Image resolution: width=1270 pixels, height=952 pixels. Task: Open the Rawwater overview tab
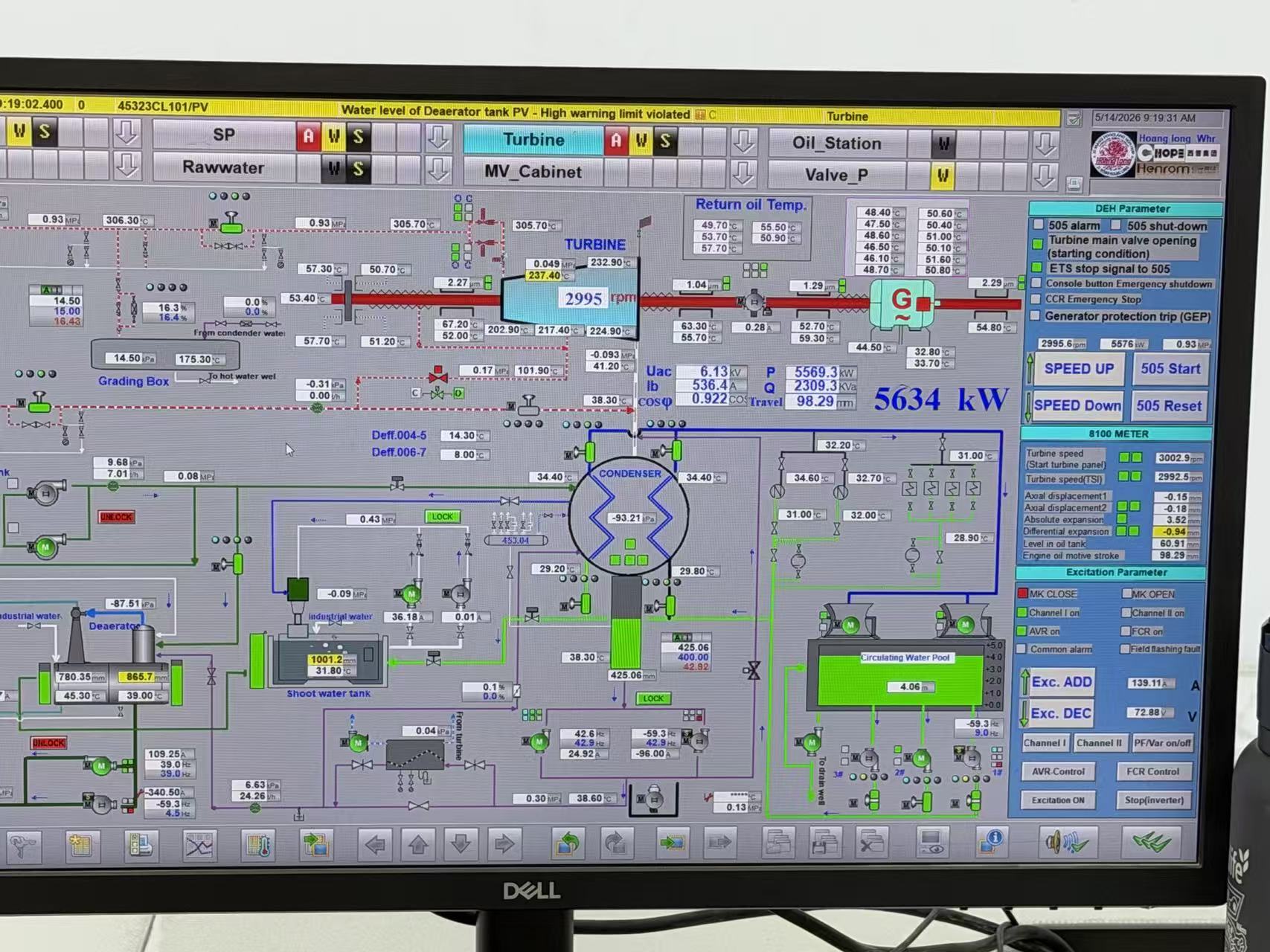click(x=223, y=167)
